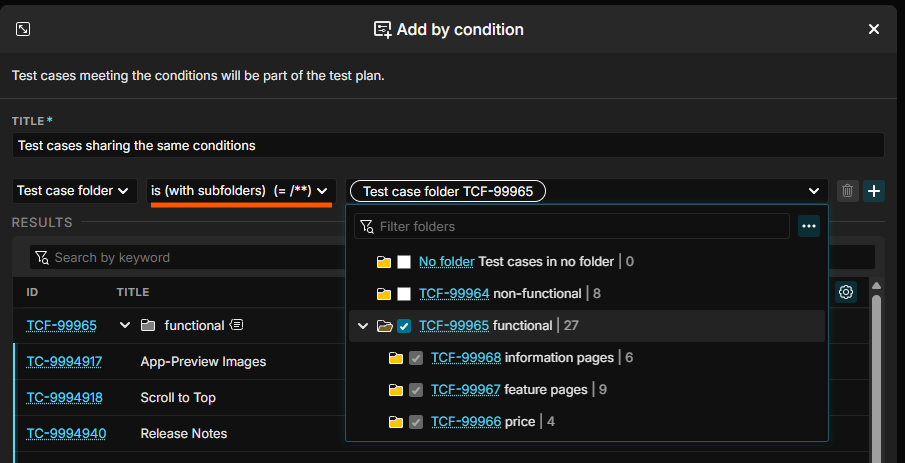Delete the condition with trash icon
The width and height of the screenshot is (905, 463).
847,191
